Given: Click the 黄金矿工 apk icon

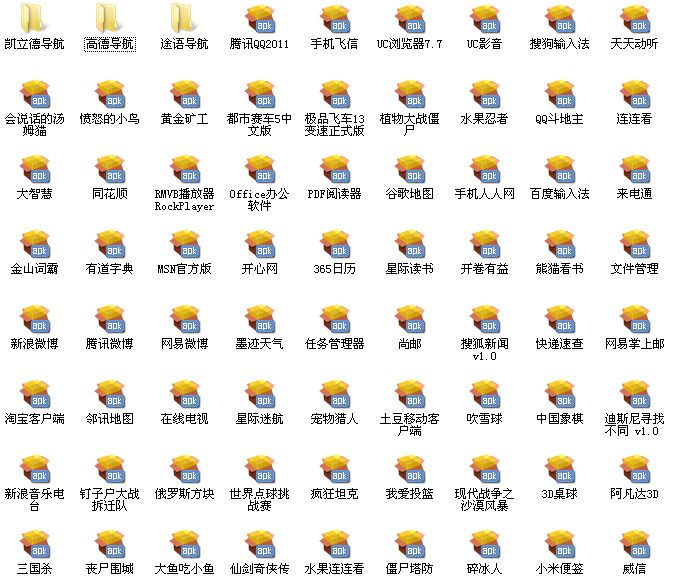Looking at the screenshot, I should [x=185, y=94].
